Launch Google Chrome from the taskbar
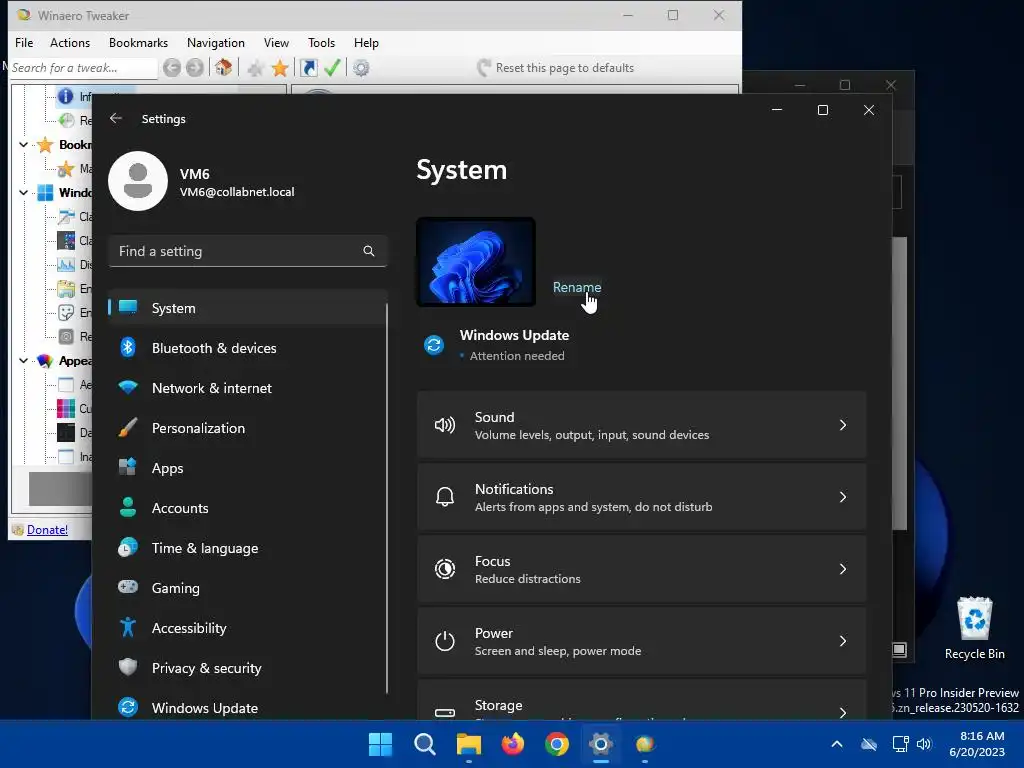The image size is (1024, 768). pyautogui.click(x=557, y=744)
